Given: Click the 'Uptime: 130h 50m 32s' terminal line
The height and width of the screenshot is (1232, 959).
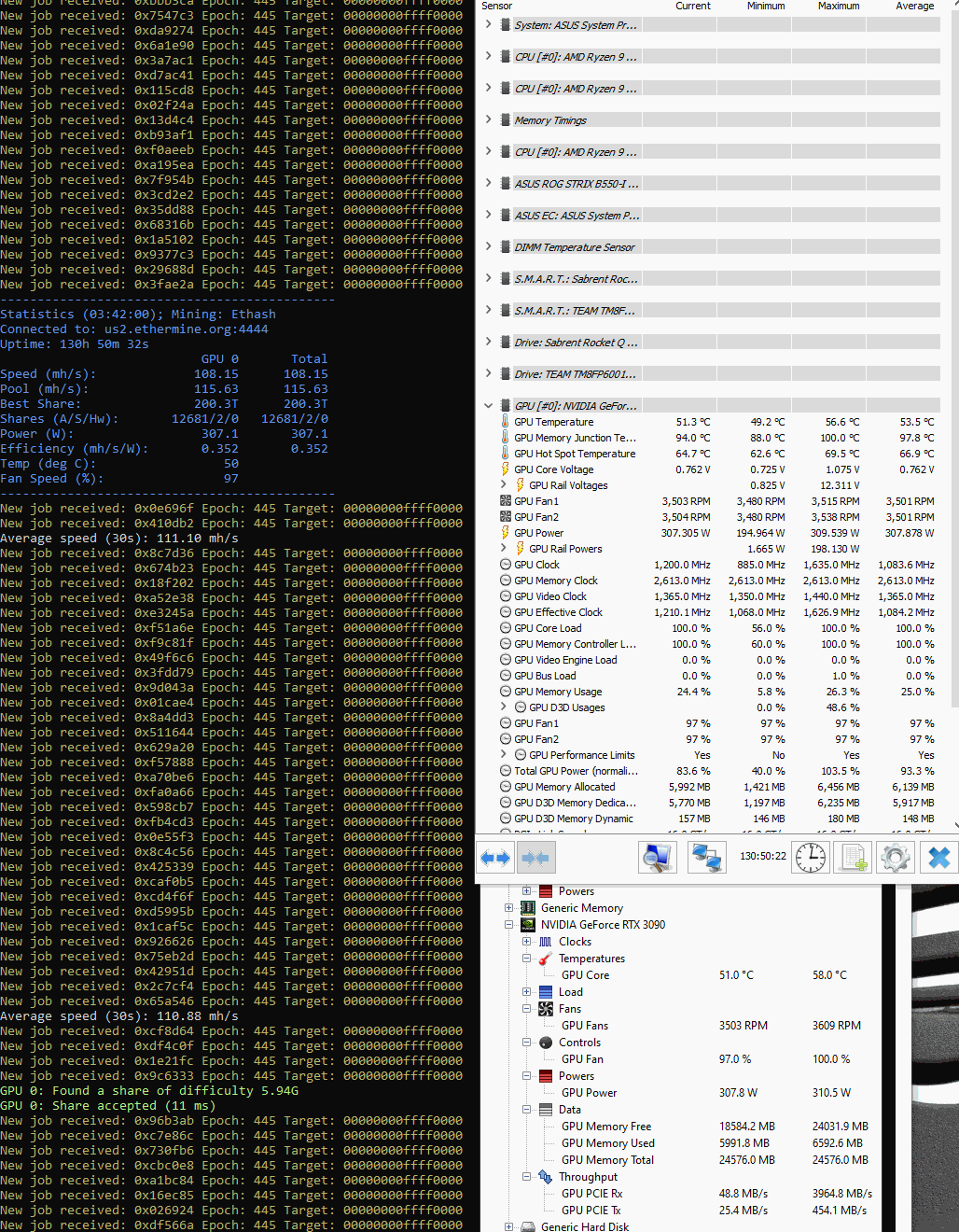Looking at the screenshot, I should [x=75, y=344].
